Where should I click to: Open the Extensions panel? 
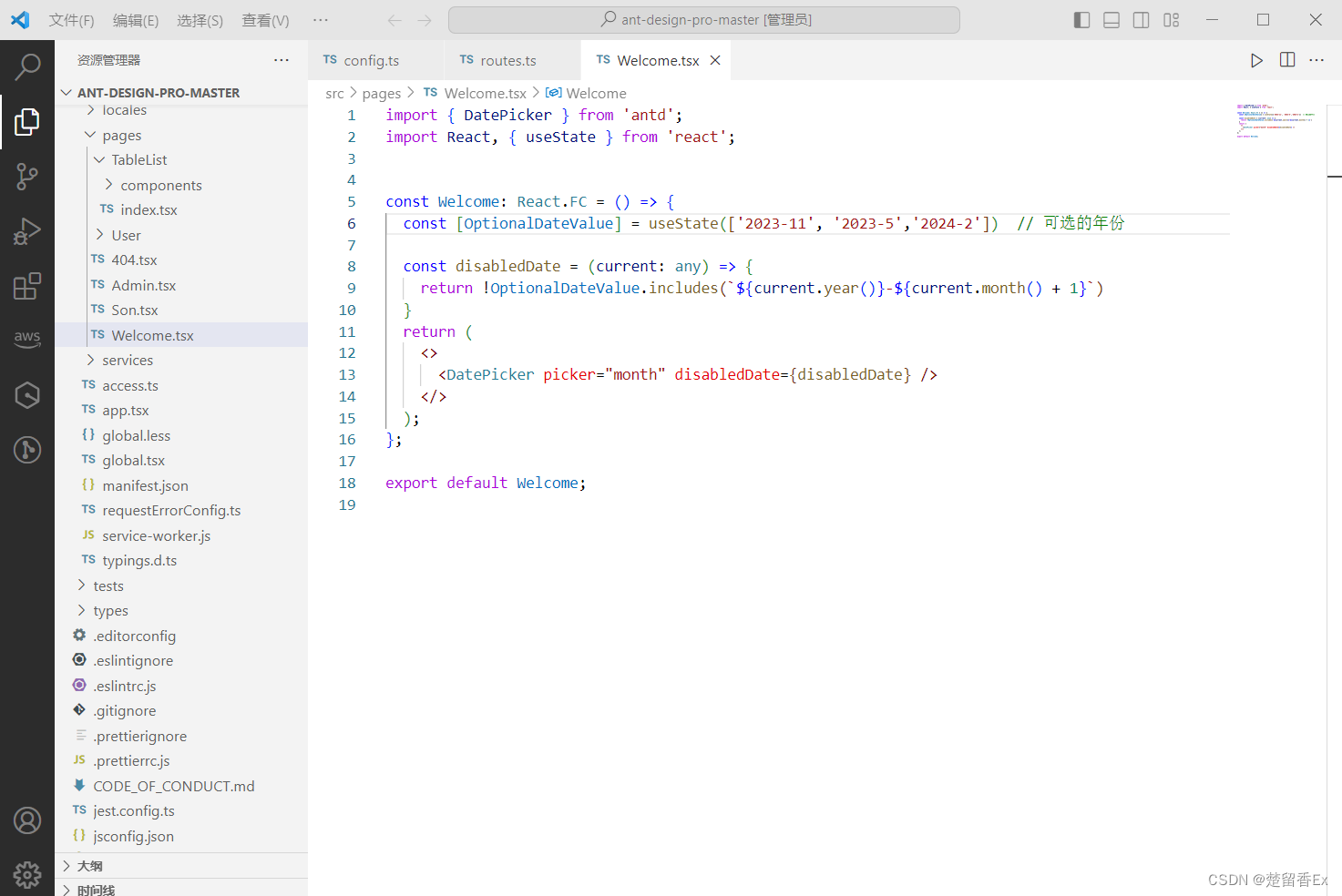[x=27, y=285]
